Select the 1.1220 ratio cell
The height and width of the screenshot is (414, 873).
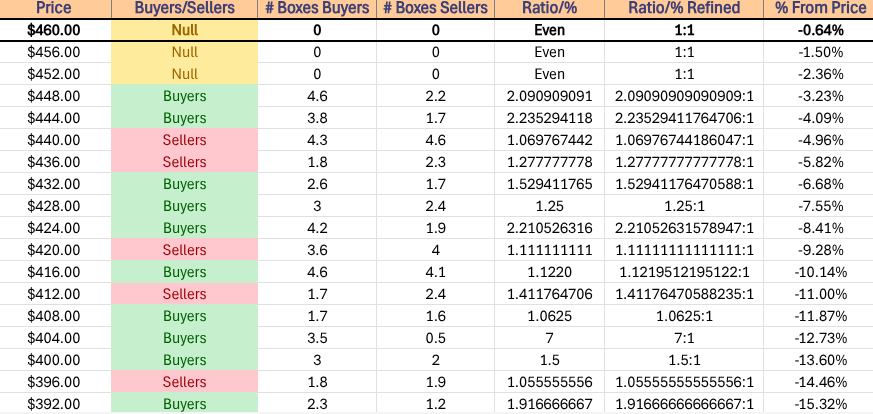tap(549, 272)
